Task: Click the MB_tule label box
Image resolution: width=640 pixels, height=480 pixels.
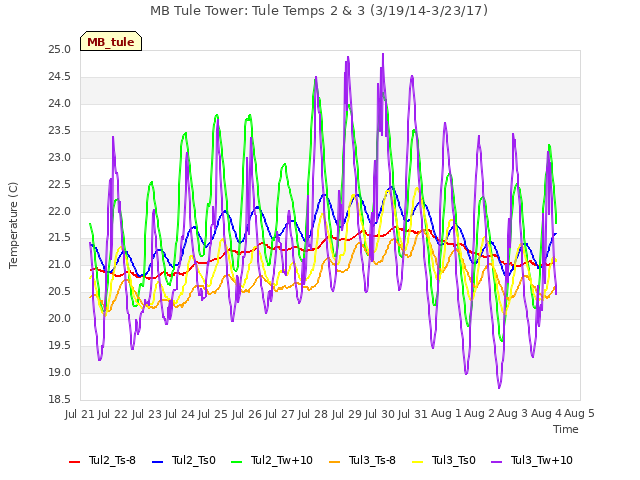Action: (x=111, y=41)
